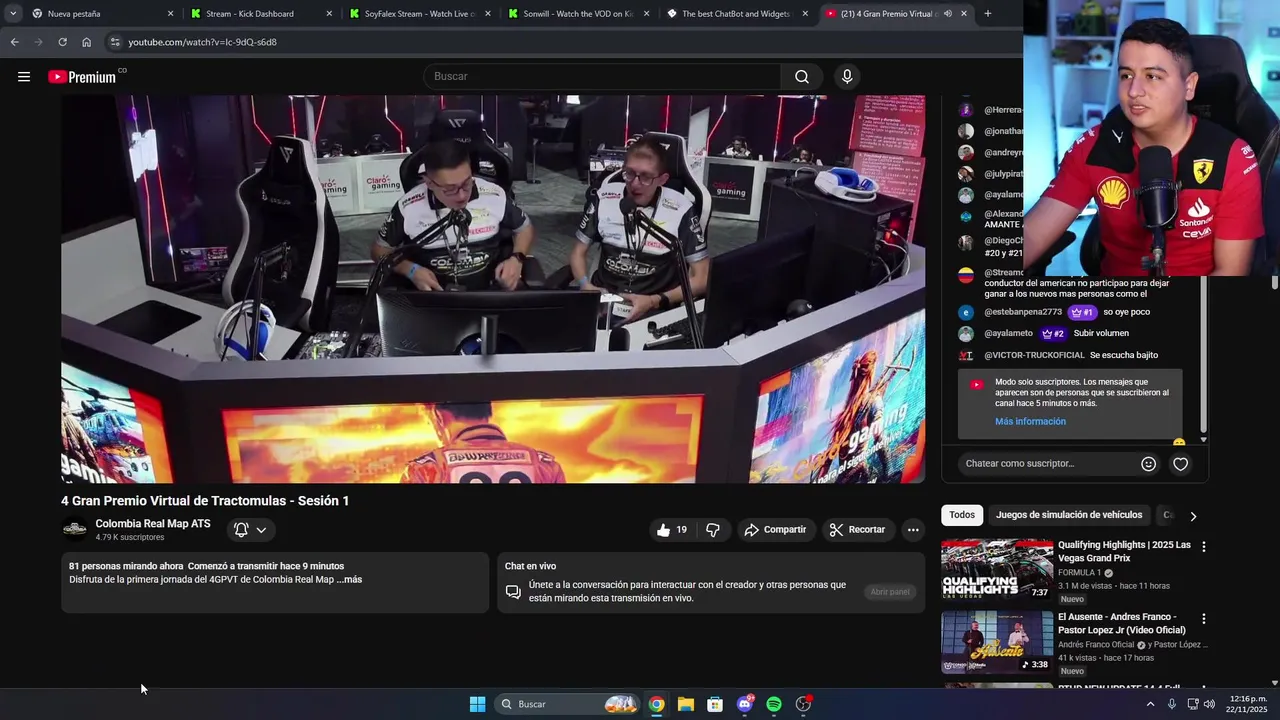This screenshot has width=1280, height=720.
Task: Open options for El Ausente video
Action: coord(1204,619)
